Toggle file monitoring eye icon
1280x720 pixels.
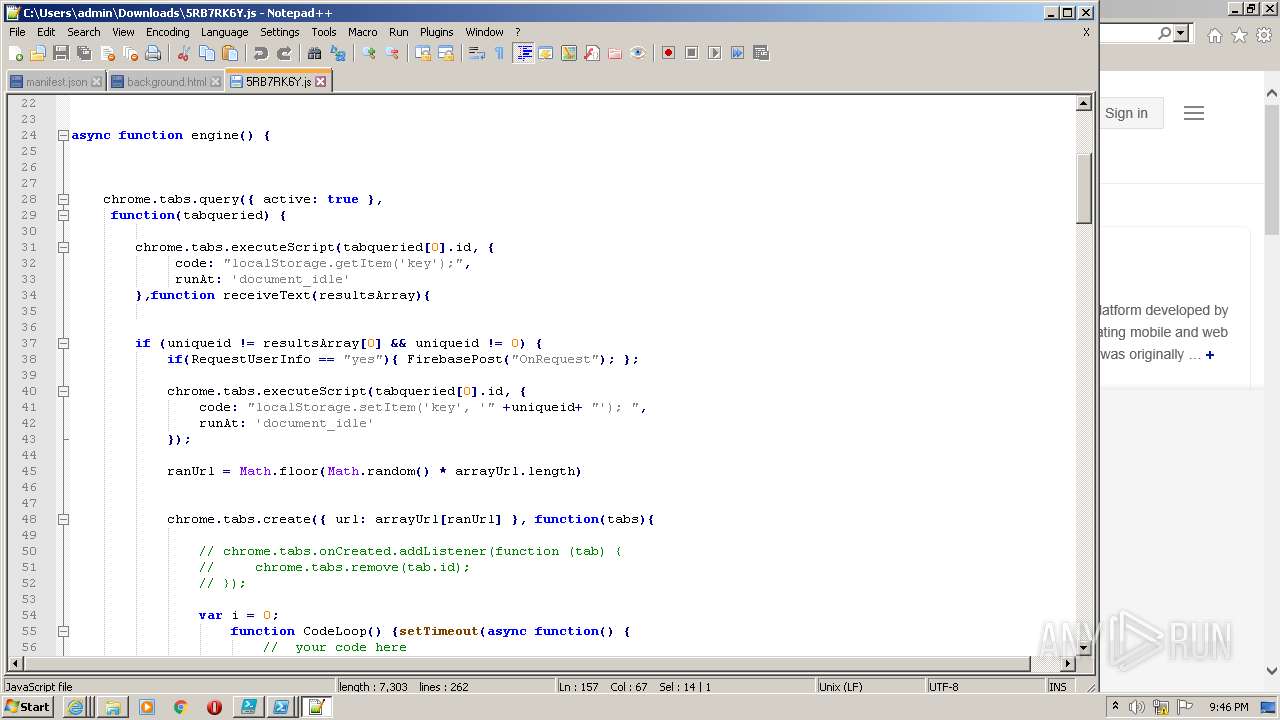tap(638, 53)
